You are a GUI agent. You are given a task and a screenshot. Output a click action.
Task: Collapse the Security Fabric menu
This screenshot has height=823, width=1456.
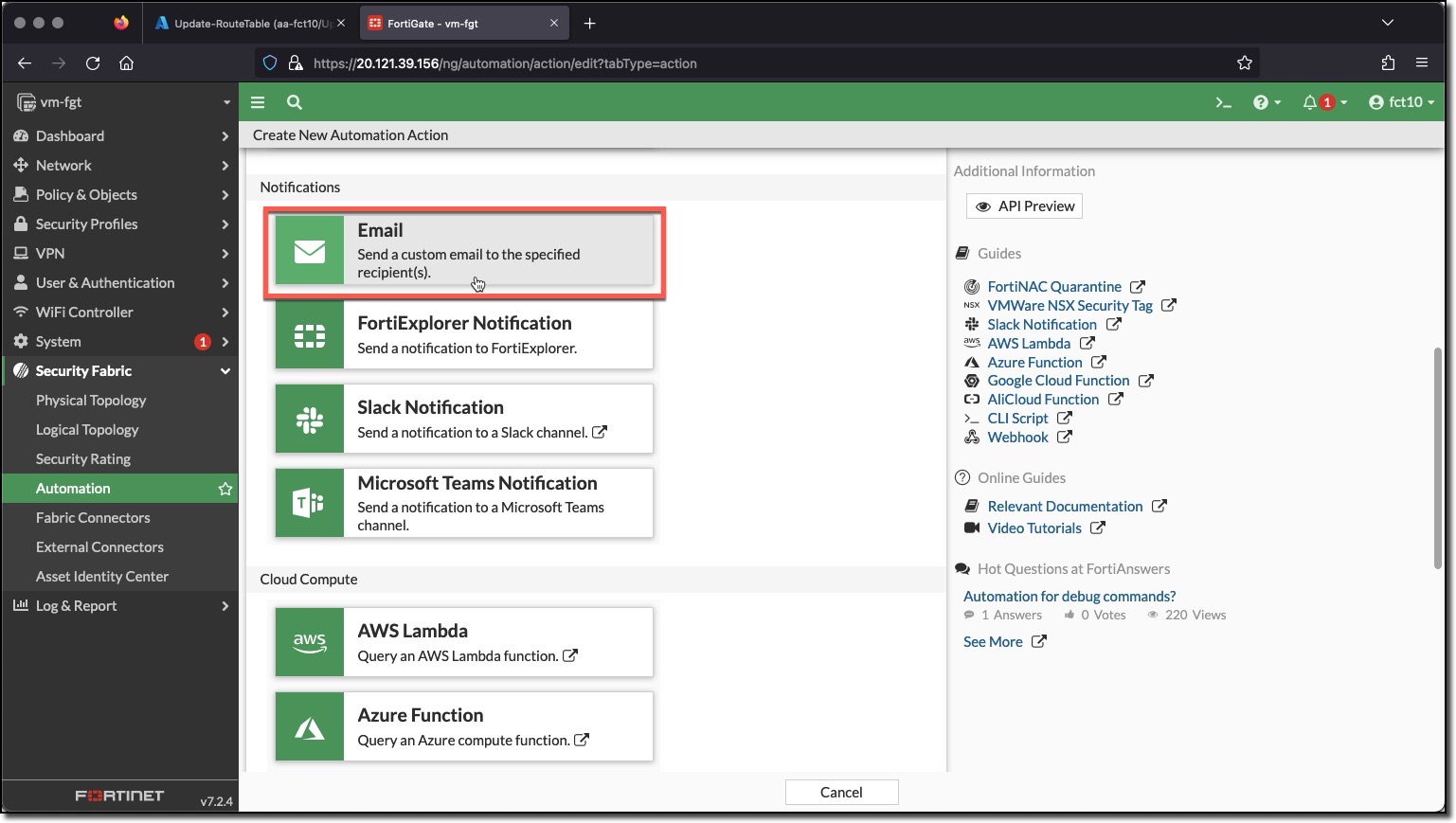point(120,371)
